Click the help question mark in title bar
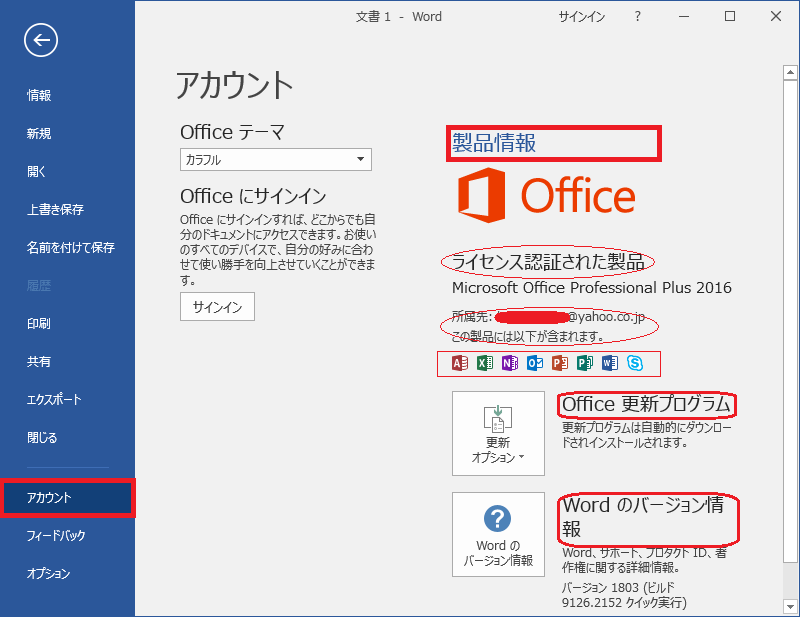800x617 pixels. pyautogui.click(x=637, y=16)
